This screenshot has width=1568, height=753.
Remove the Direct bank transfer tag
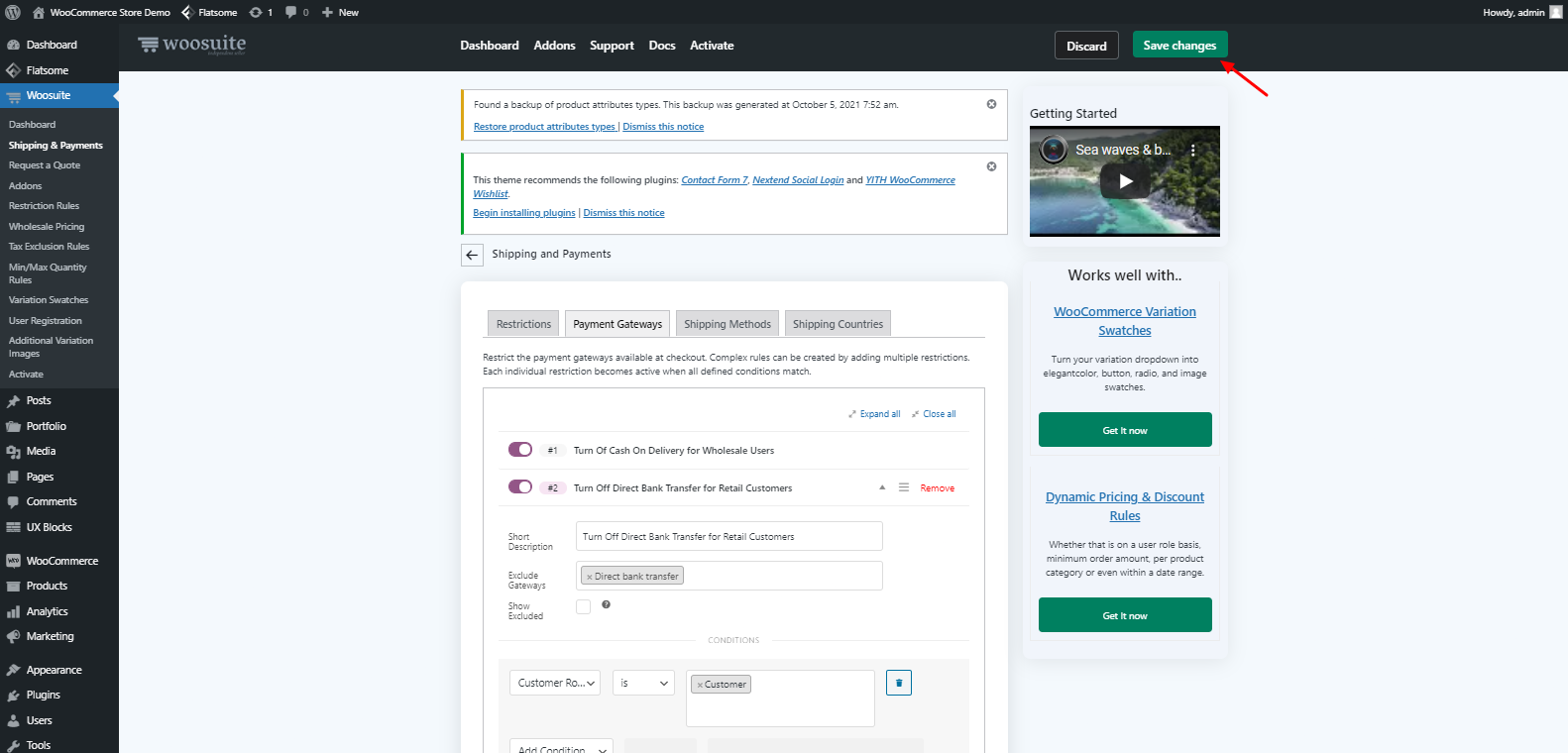pos(589,577)
